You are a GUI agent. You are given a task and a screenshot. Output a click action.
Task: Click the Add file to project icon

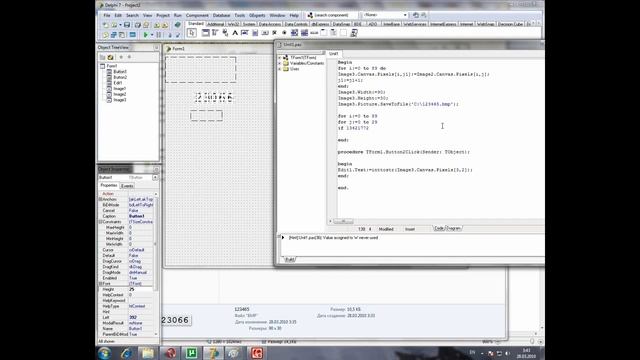tap(156, 25)
